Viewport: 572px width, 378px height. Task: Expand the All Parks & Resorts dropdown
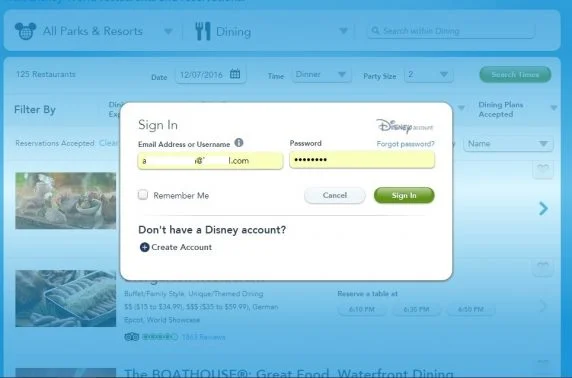168,31
